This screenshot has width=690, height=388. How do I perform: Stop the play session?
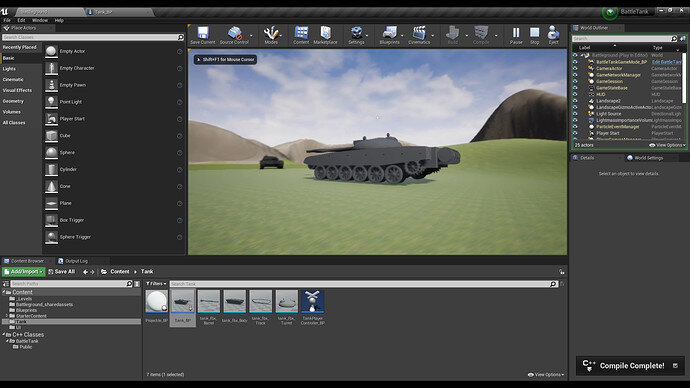tap(534, 35)
